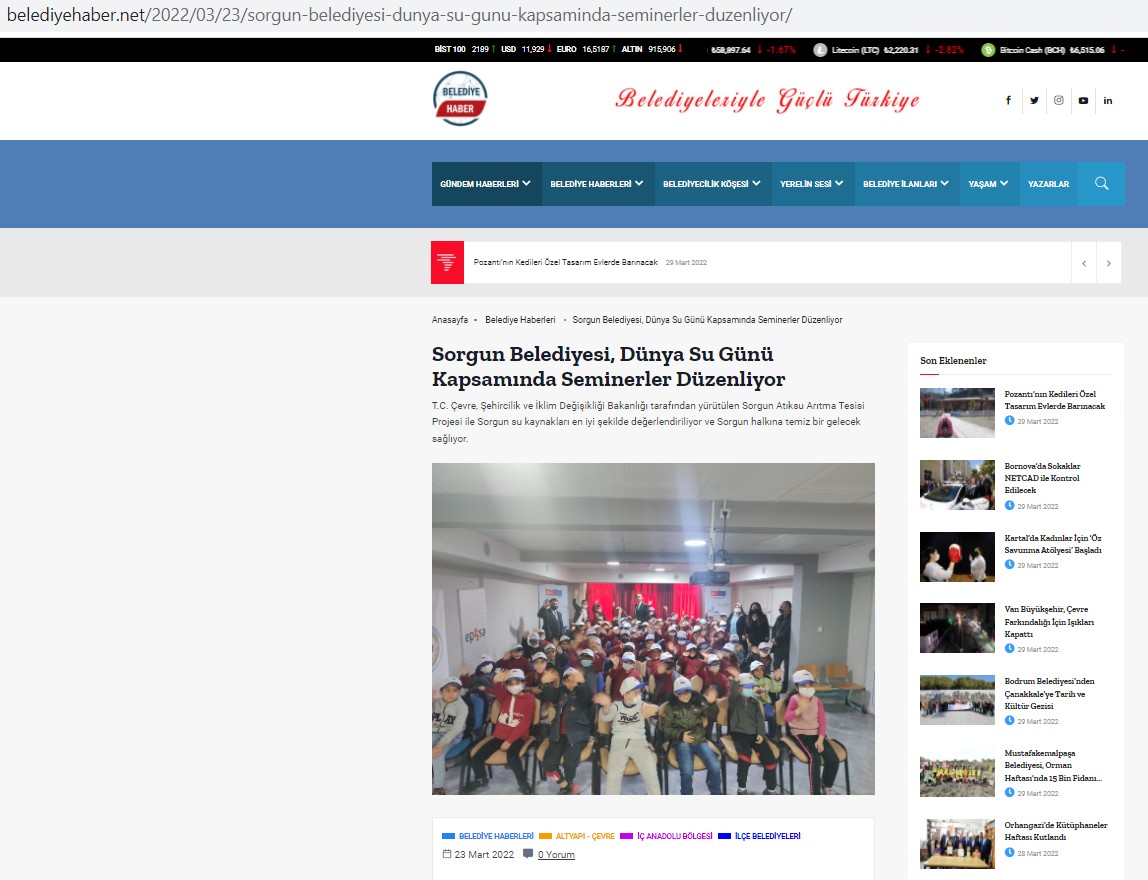Open Bornova'da Sokaklar NETCAD thumbnail

pos(957,485)
